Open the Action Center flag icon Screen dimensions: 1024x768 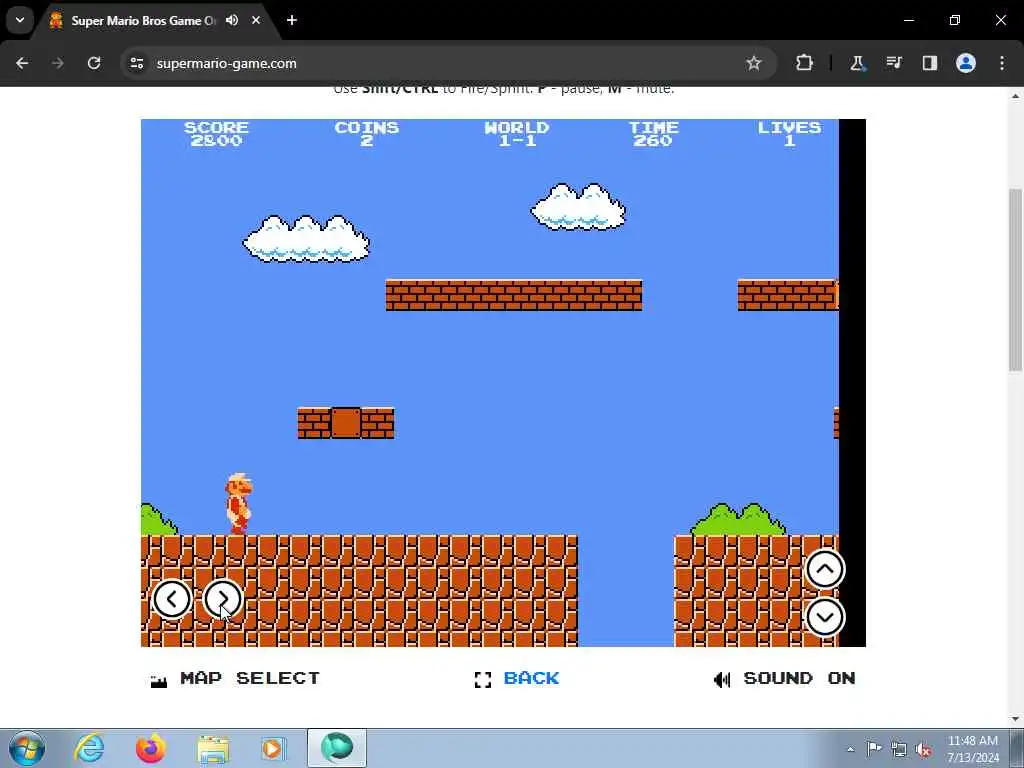point(874,748)
